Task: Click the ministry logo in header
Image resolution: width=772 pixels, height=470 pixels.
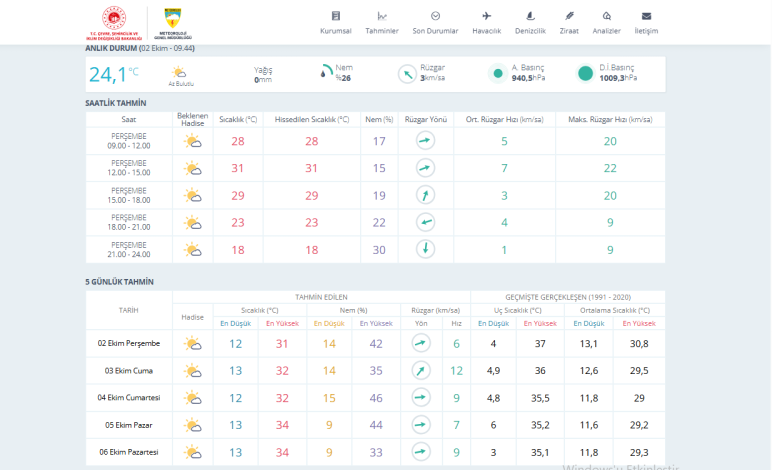Action: click(x=116, y=23)
